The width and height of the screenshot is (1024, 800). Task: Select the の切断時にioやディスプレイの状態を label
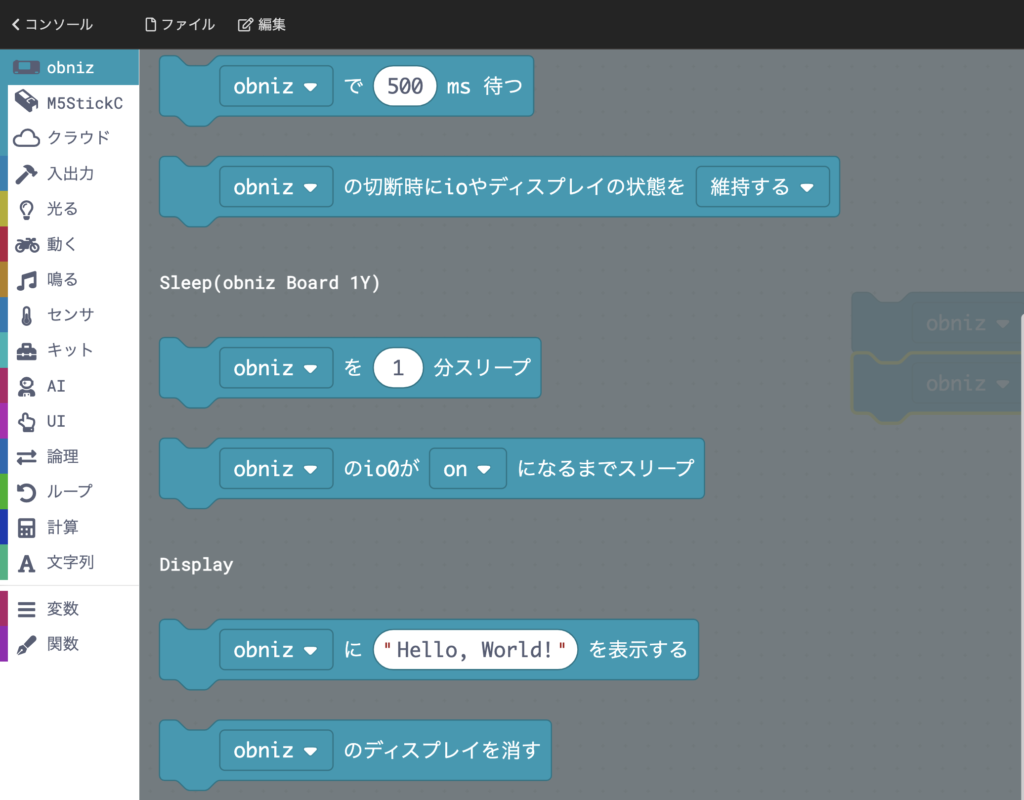click(514, 187)
